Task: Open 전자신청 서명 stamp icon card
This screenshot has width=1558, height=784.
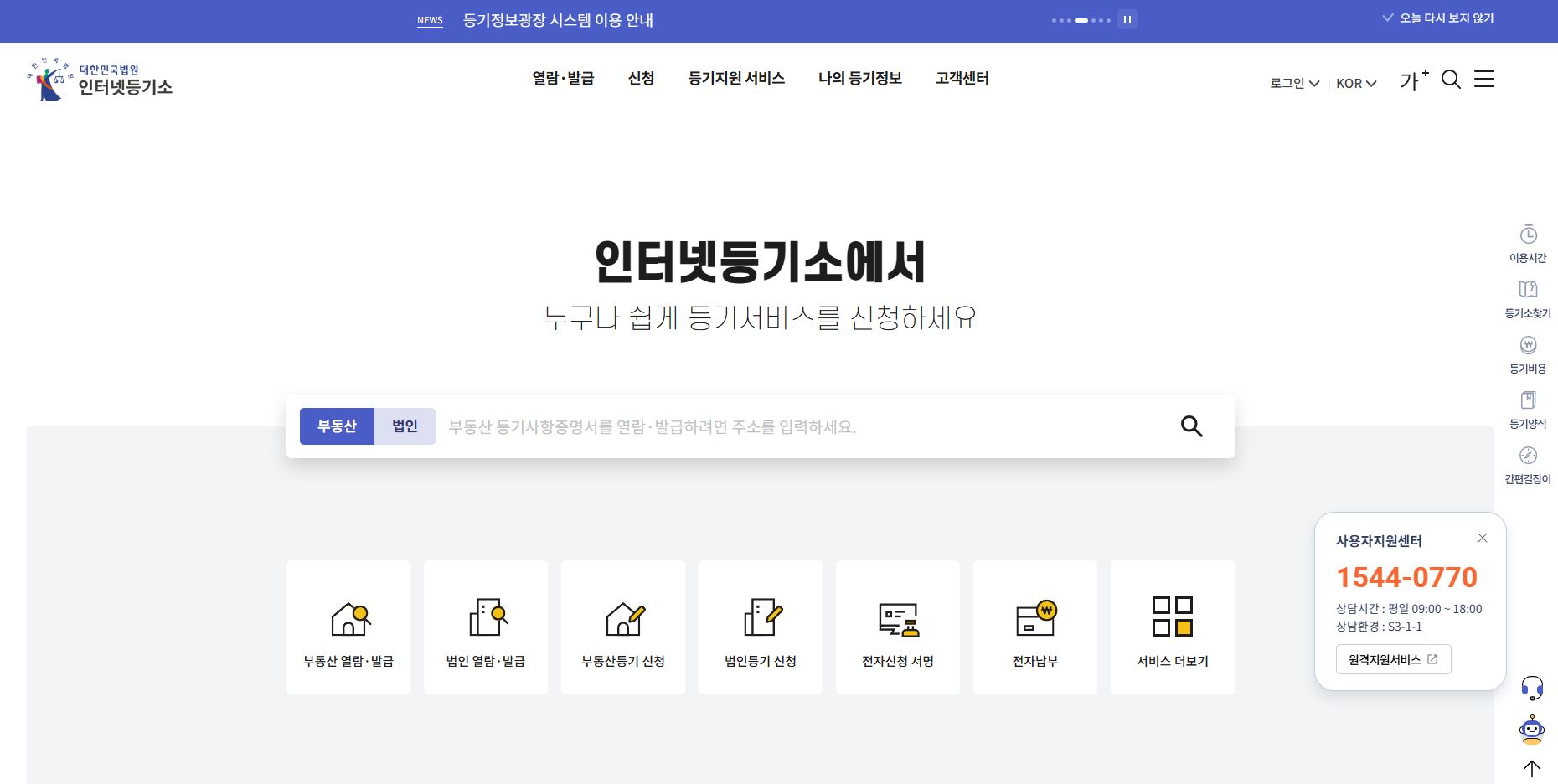Action: tap(898, 627)
